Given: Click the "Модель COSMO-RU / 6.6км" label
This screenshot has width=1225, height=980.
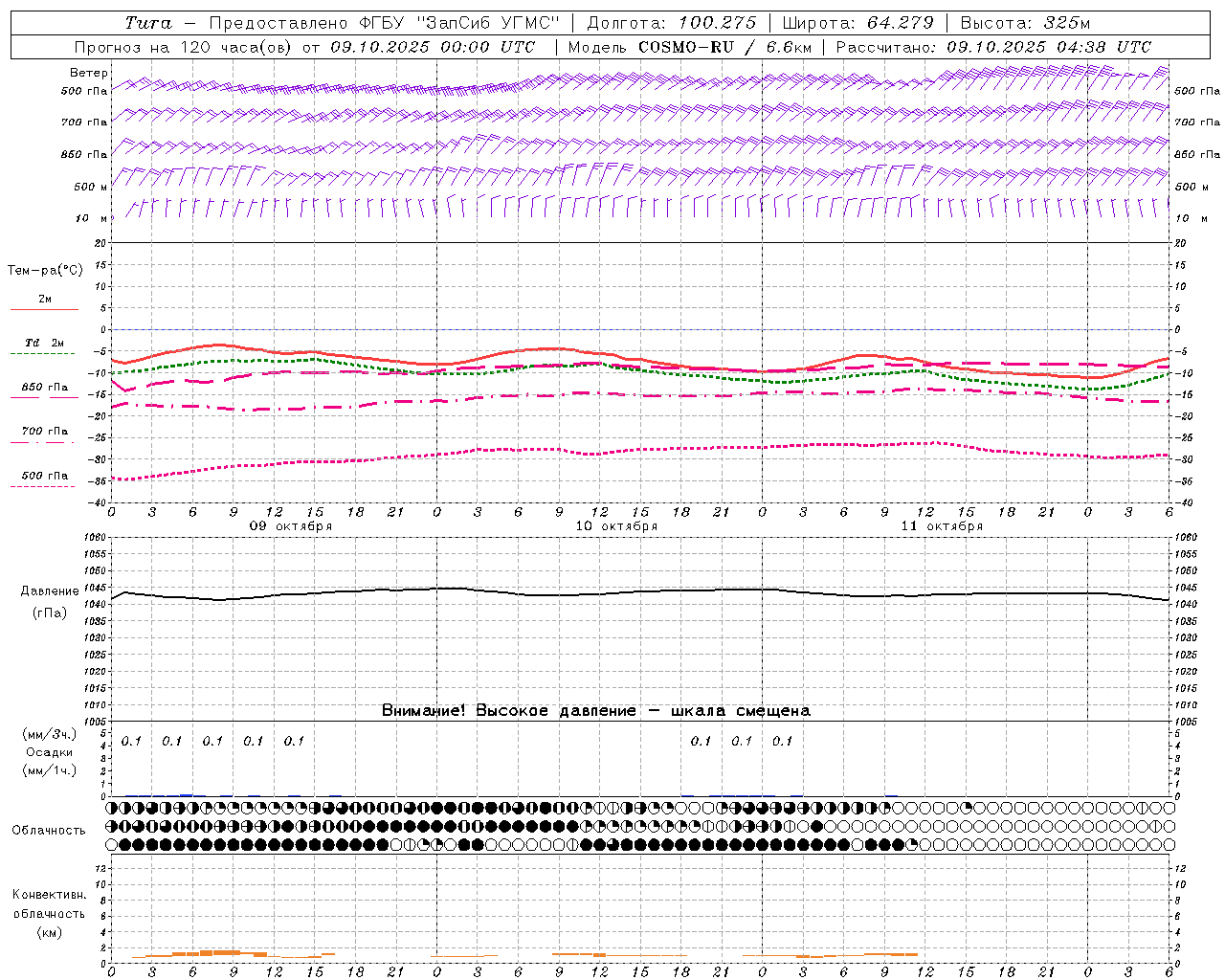Looking at the screenshot, I should 689,47.
